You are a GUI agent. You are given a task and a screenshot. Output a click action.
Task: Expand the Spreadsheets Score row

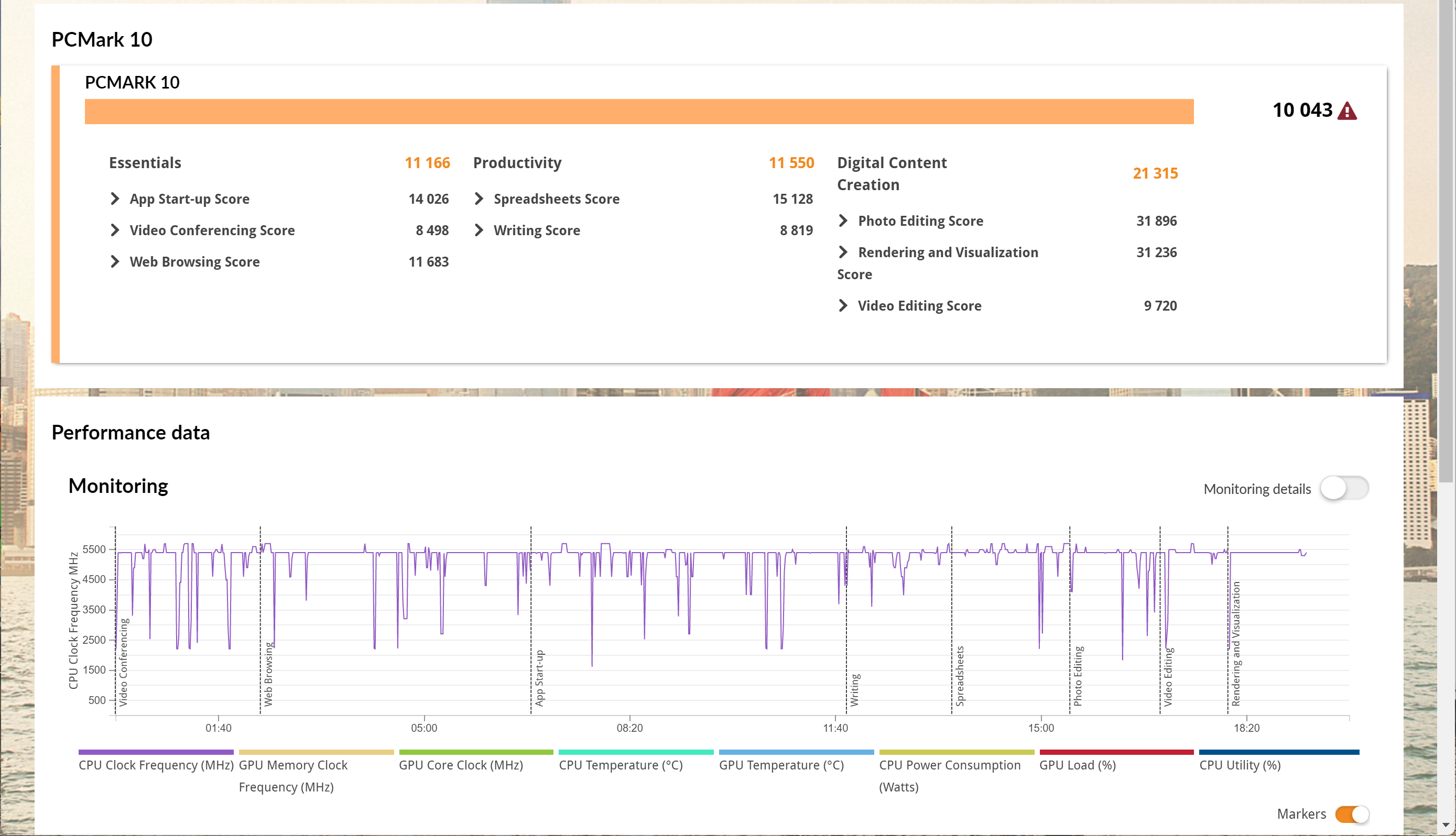[479, 199]
